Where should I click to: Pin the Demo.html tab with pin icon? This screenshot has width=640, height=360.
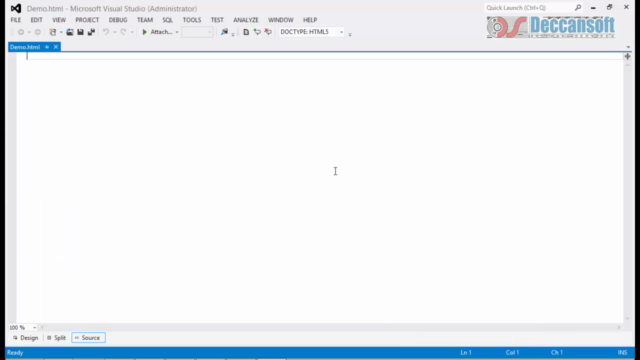point(47,47)
